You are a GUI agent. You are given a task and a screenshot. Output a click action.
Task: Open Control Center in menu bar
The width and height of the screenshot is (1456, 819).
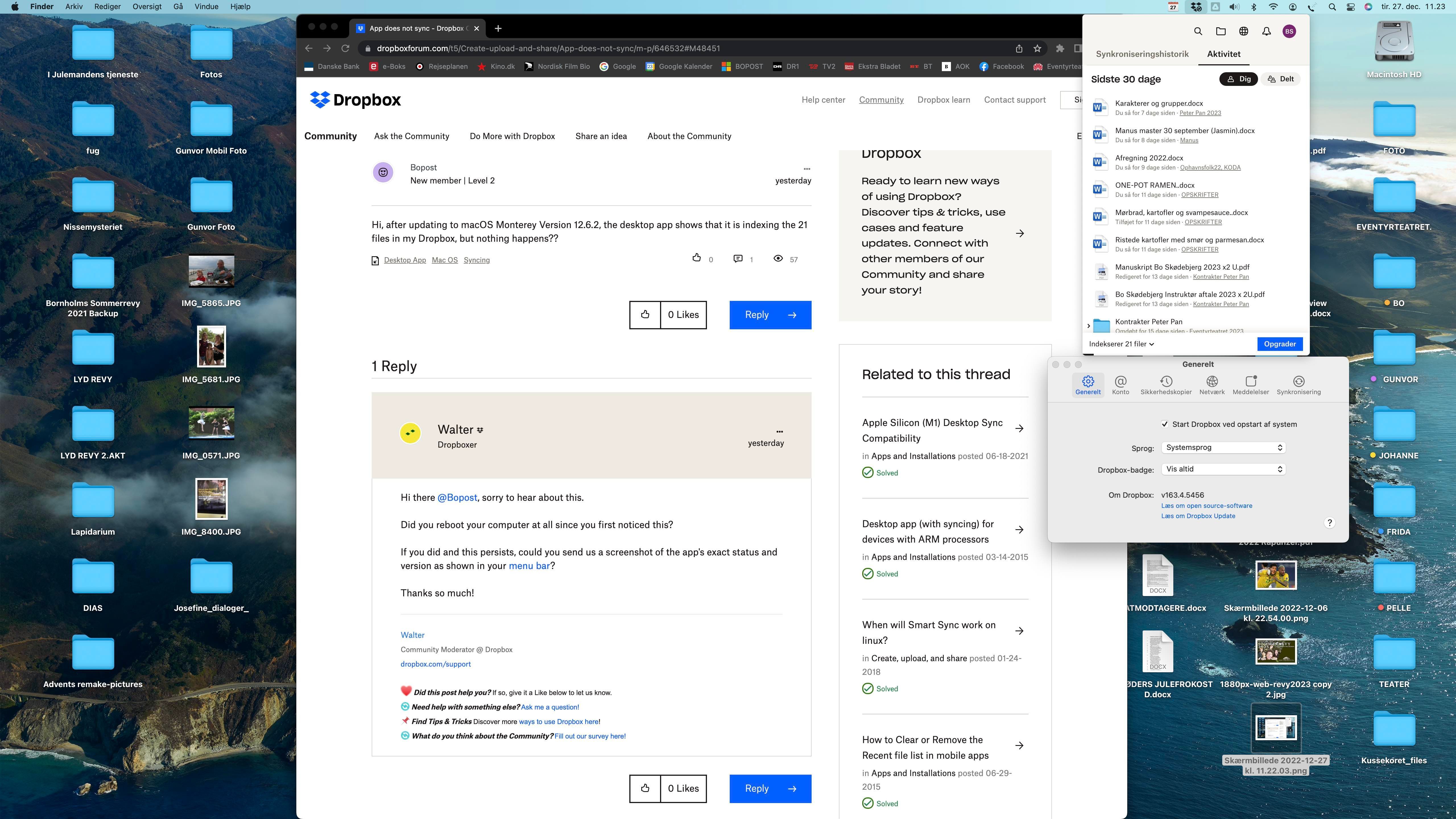pos(1351,7)
